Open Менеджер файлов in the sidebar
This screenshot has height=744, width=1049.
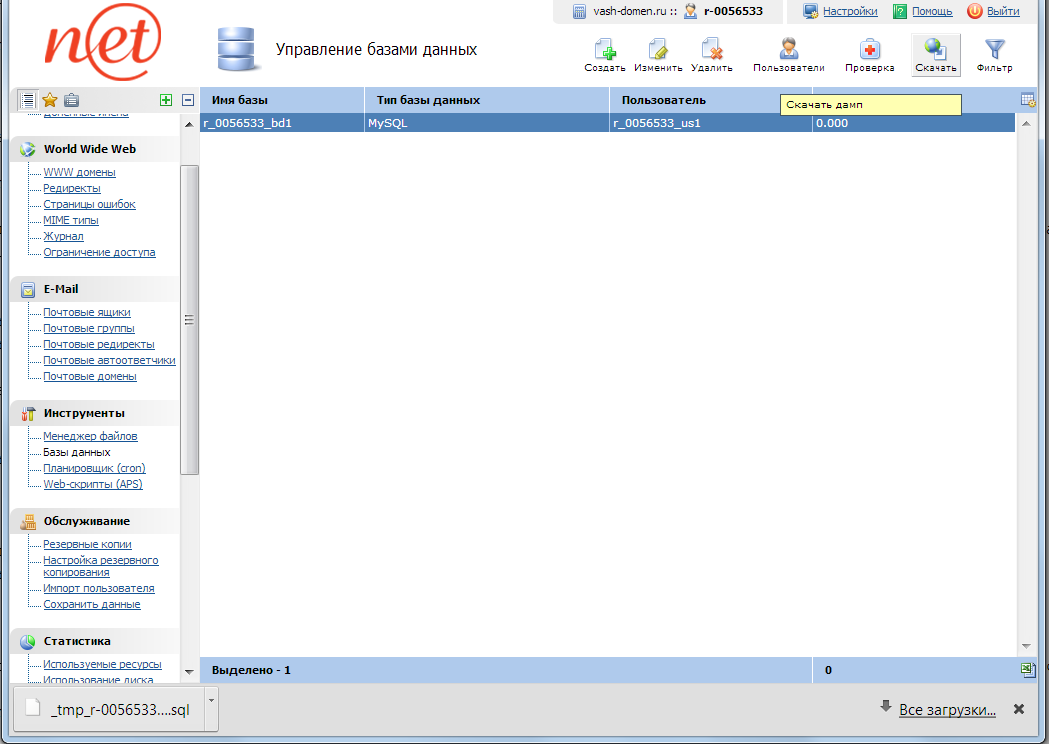click(90, 436)
